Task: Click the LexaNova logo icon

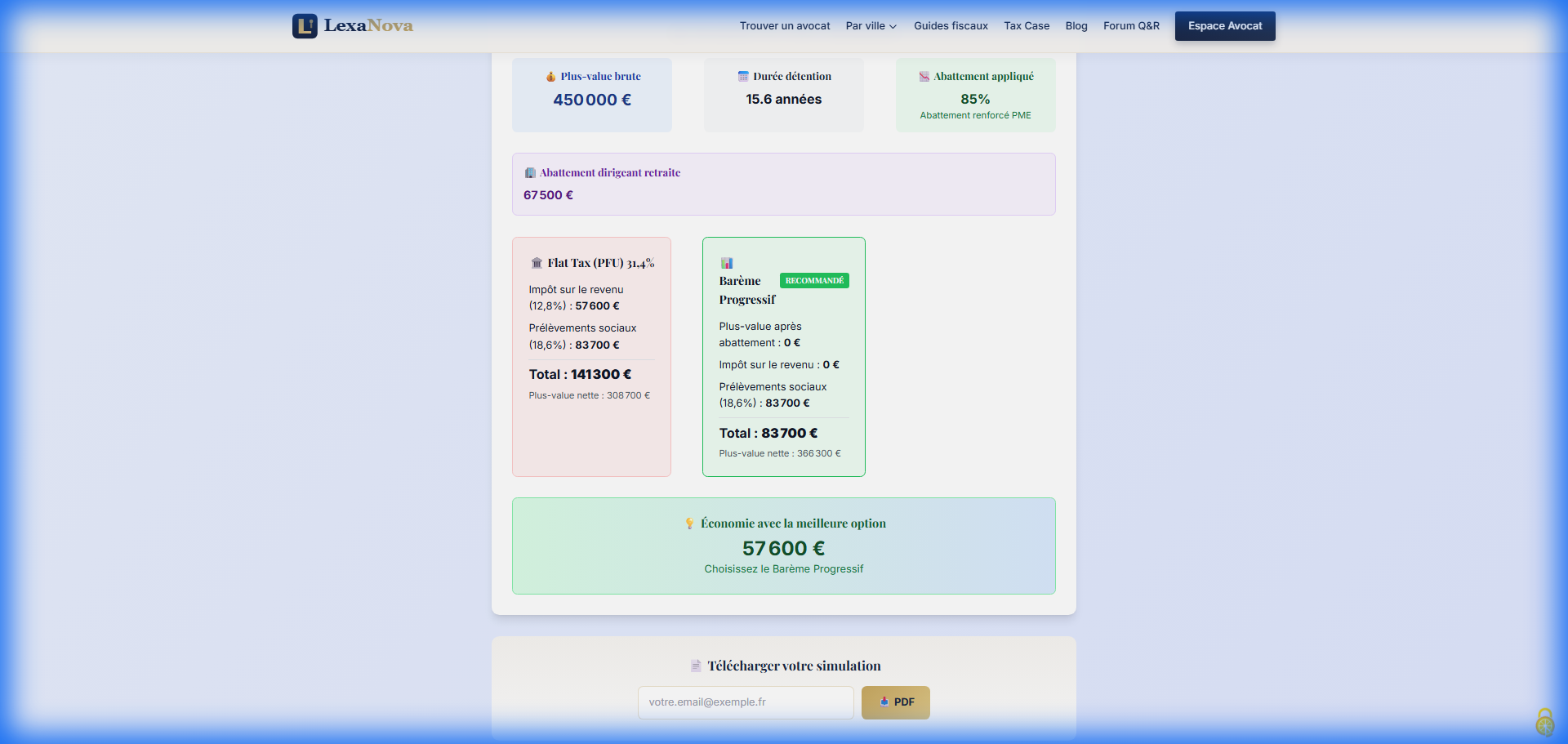Action: tap(305, 26)
